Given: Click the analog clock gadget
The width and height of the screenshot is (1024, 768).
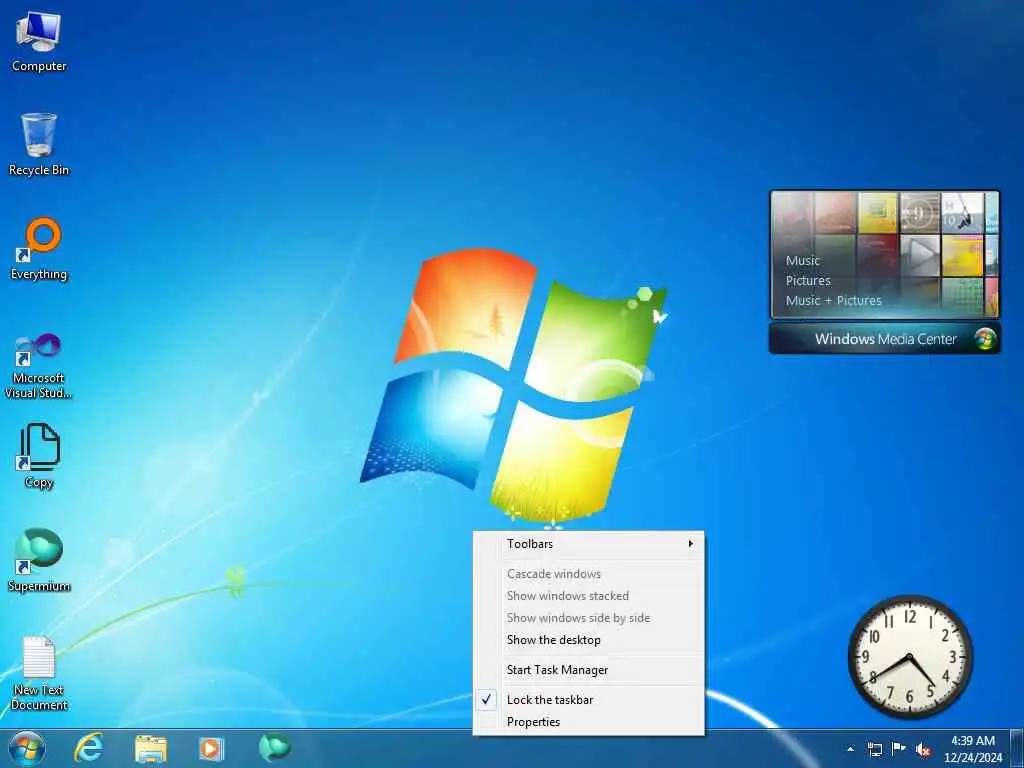Looking at the screenshot, I should pyautogui.click(x=910, y=656).
